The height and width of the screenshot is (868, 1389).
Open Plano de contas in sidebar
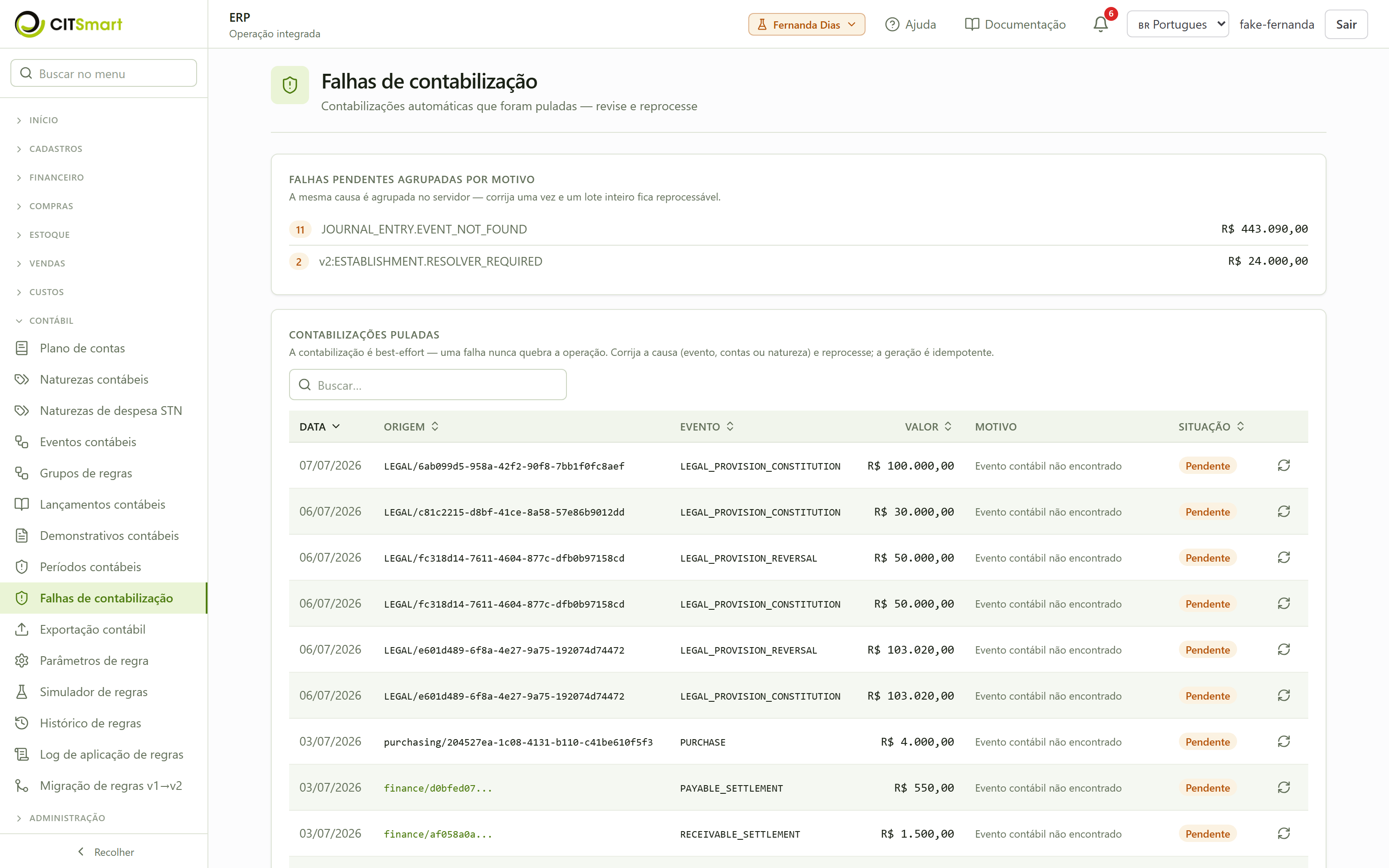point(103,348)
